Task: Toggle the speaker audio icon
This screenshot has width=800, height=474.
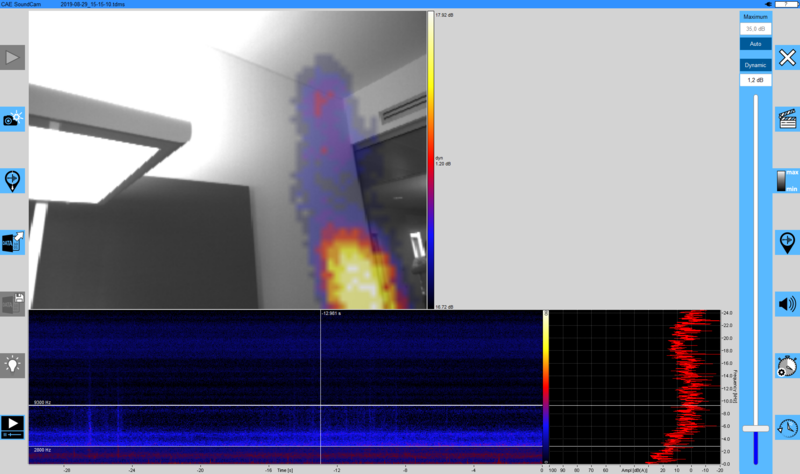Action: 787,304
